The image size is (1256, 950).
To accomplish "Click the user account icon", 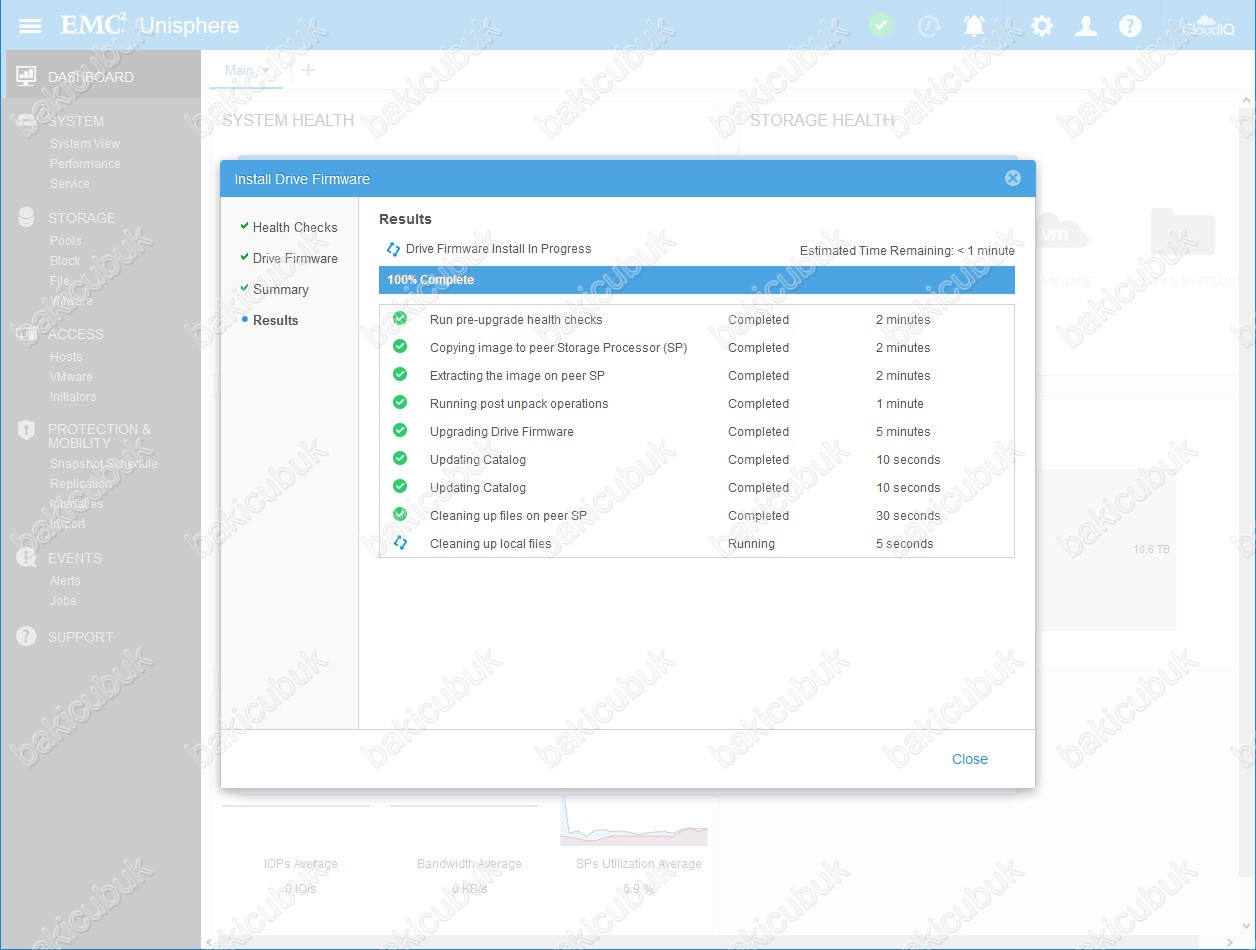I will 1086,26.
